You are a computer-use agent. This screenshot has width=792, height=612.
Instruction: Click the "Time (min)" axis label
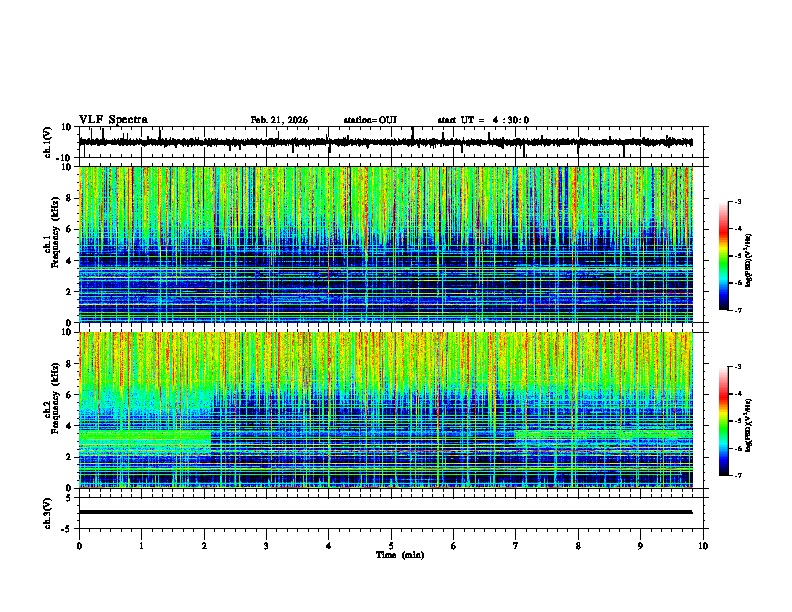point(400,555)
